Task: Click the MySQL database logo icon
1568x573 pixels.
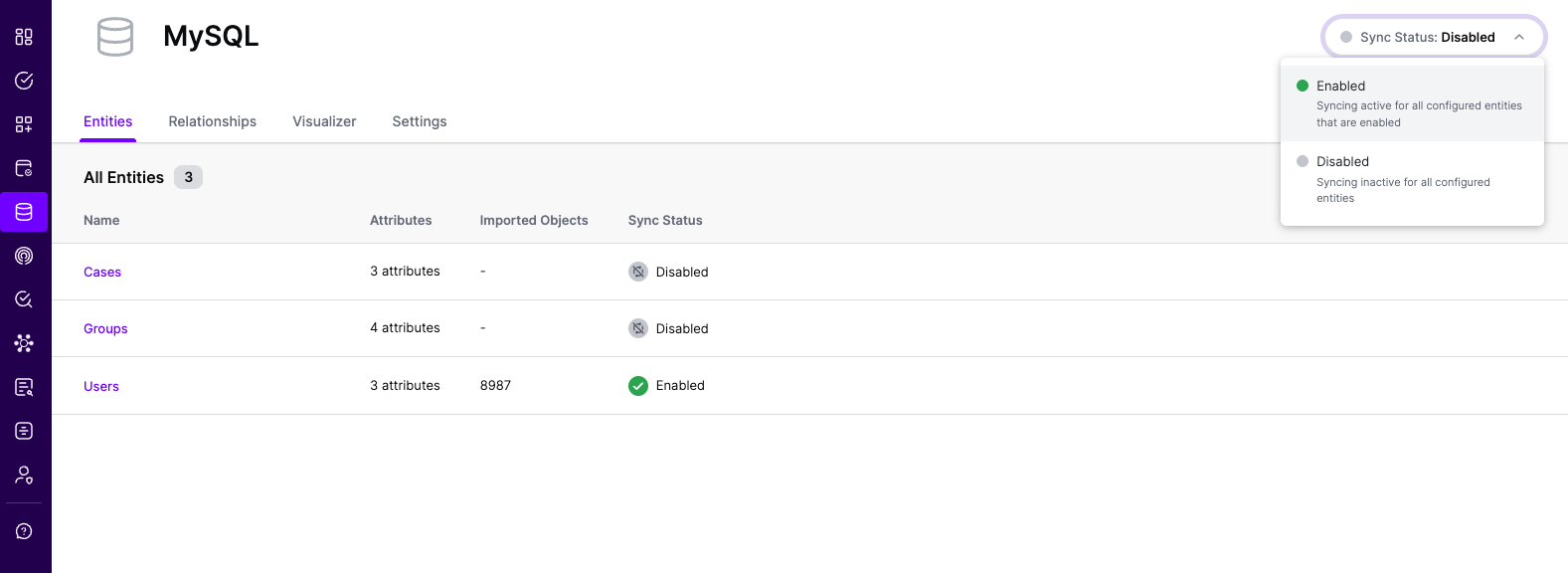Action: point(115,37)
